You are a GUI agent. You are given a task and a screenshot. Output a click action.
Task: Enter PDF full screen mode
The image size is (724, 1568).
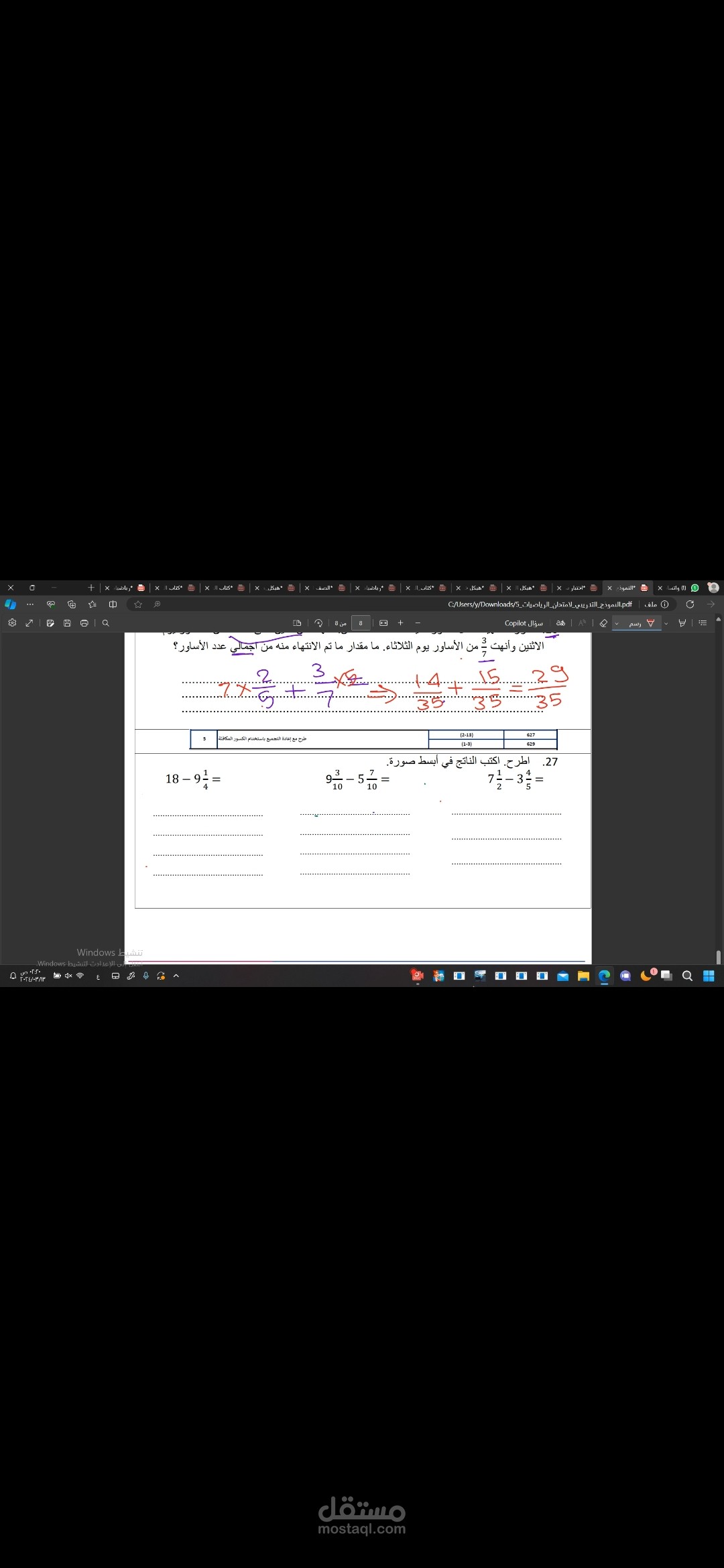(x=29, y=623)
